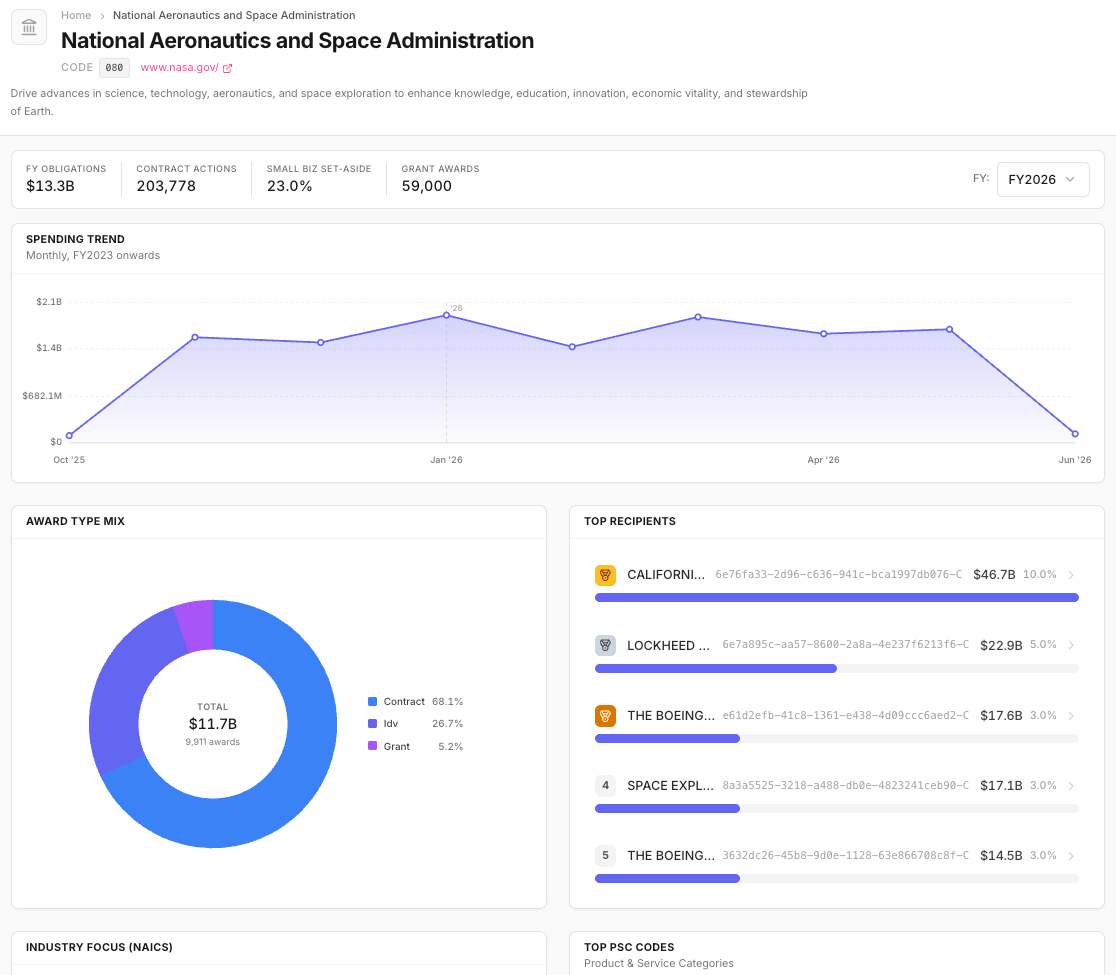Screen dimensions: 1116x975
Task: Click the Idv 26.7% legend value
Action: (448, 724)
